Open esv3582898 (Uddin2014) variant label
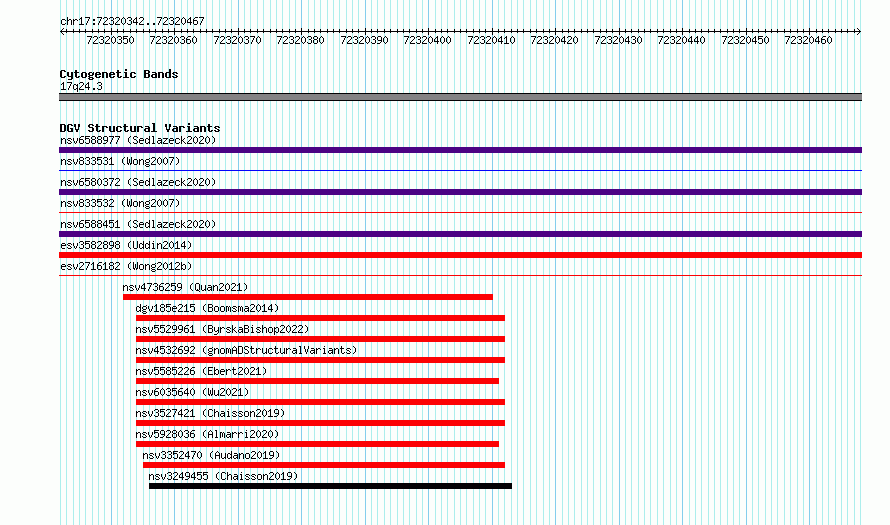Screen dimensions: 890x525 pyautogui.click(x=126, y=245)
